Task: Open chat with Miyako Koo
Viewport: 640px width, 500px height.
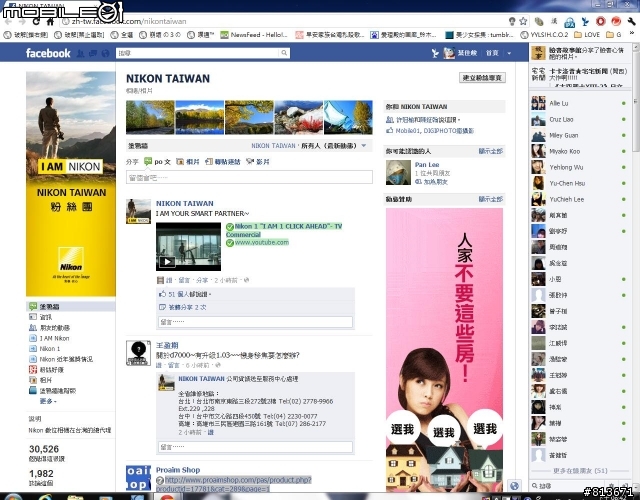Action: click(579, 151)
